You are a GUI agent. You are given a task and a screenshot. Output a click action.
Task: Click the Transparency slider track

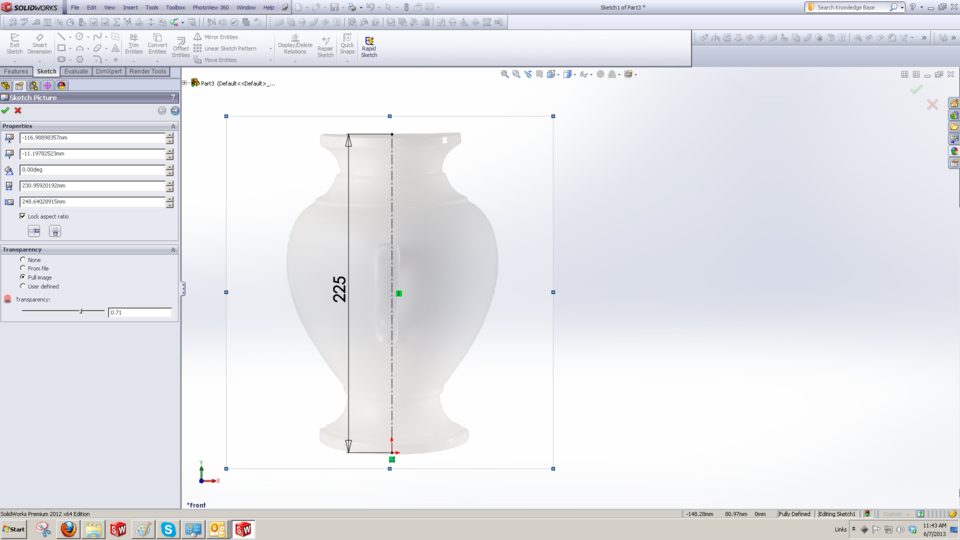pos(62,312)
